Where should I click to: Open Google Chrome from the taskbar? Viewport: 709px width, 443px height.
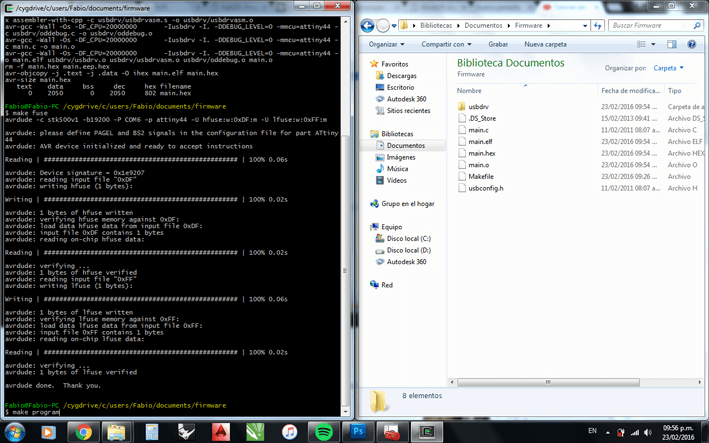click(83, 432)
